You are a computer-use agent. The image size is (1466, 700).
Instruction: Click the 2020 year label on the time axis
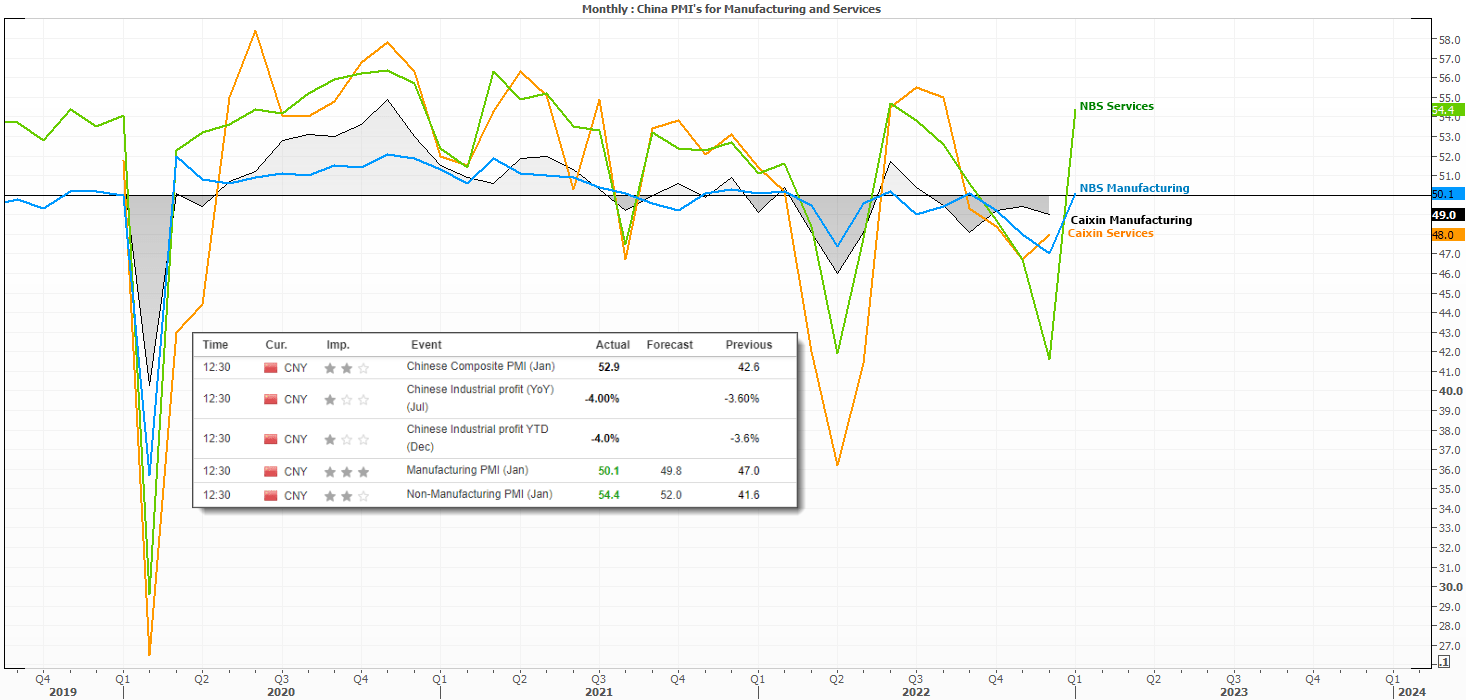click(281, 691)
